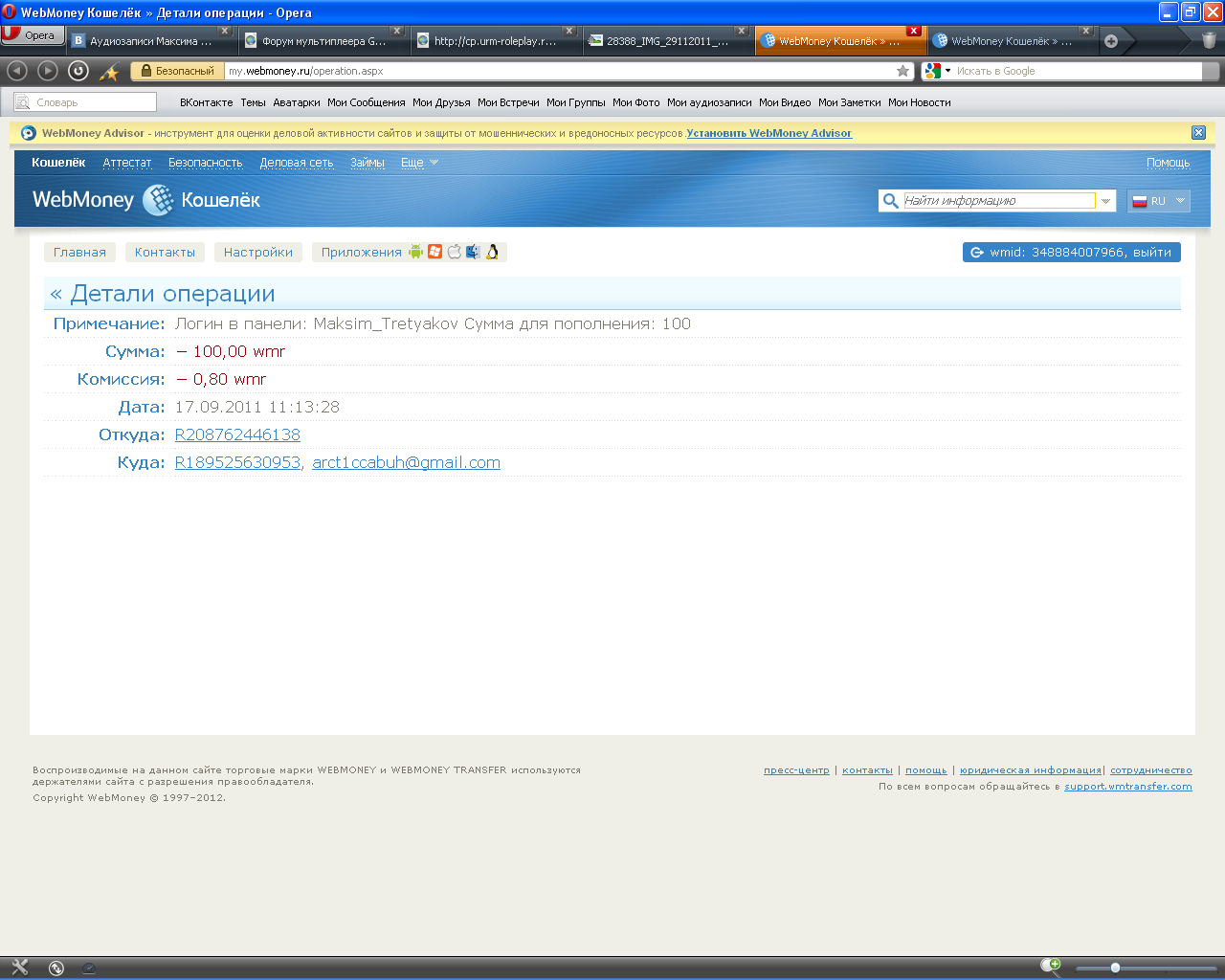Open RU language selector

tap(1159, 201)
